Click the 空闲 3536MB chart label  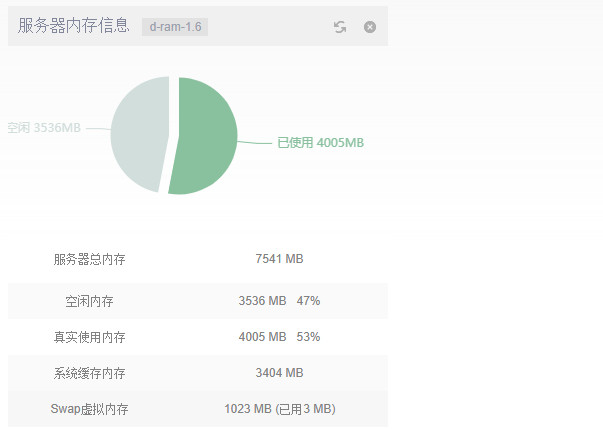pos(44,128)
